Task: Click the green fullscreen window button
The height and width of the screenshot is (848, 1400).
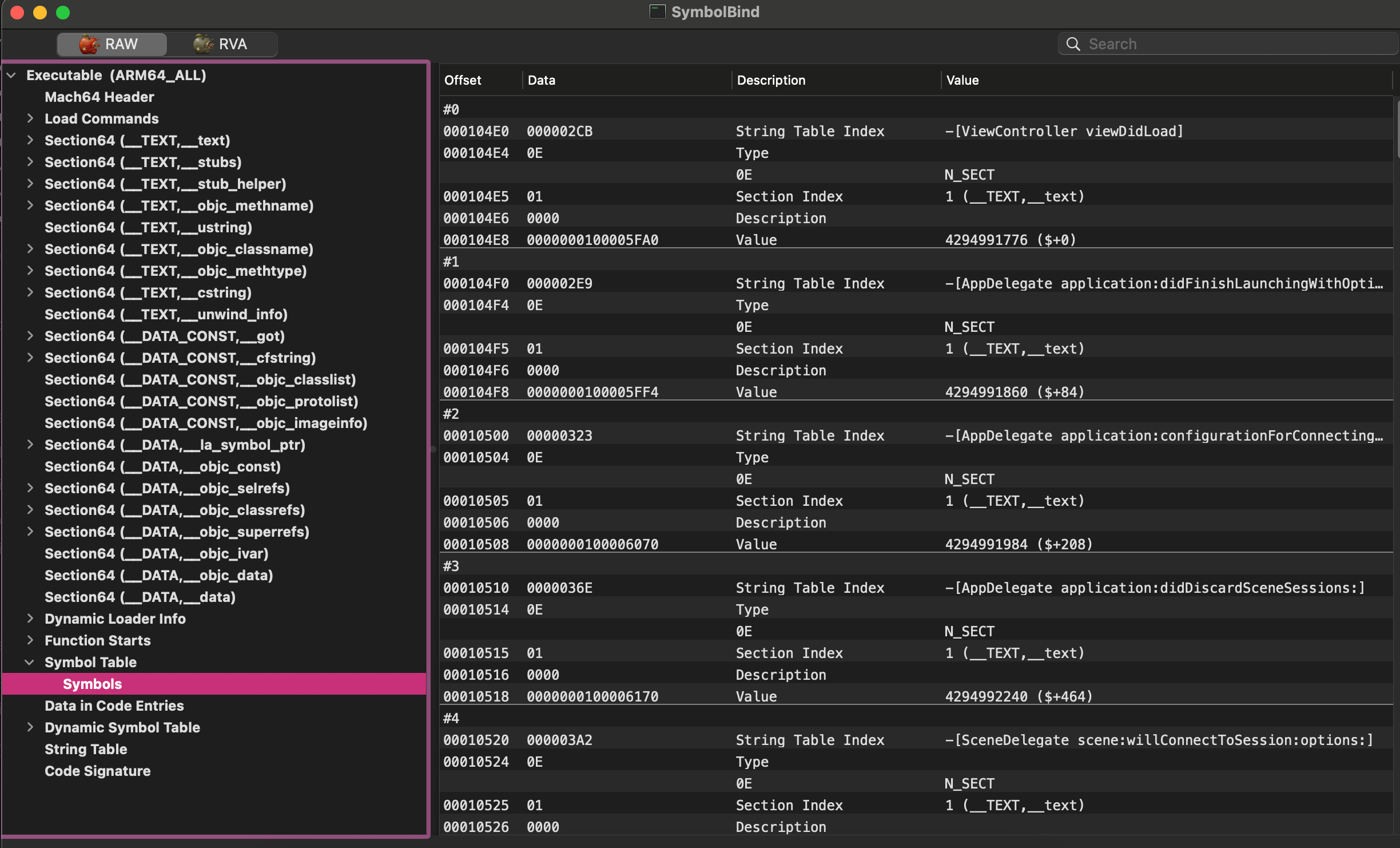Action: coord(63,12)
